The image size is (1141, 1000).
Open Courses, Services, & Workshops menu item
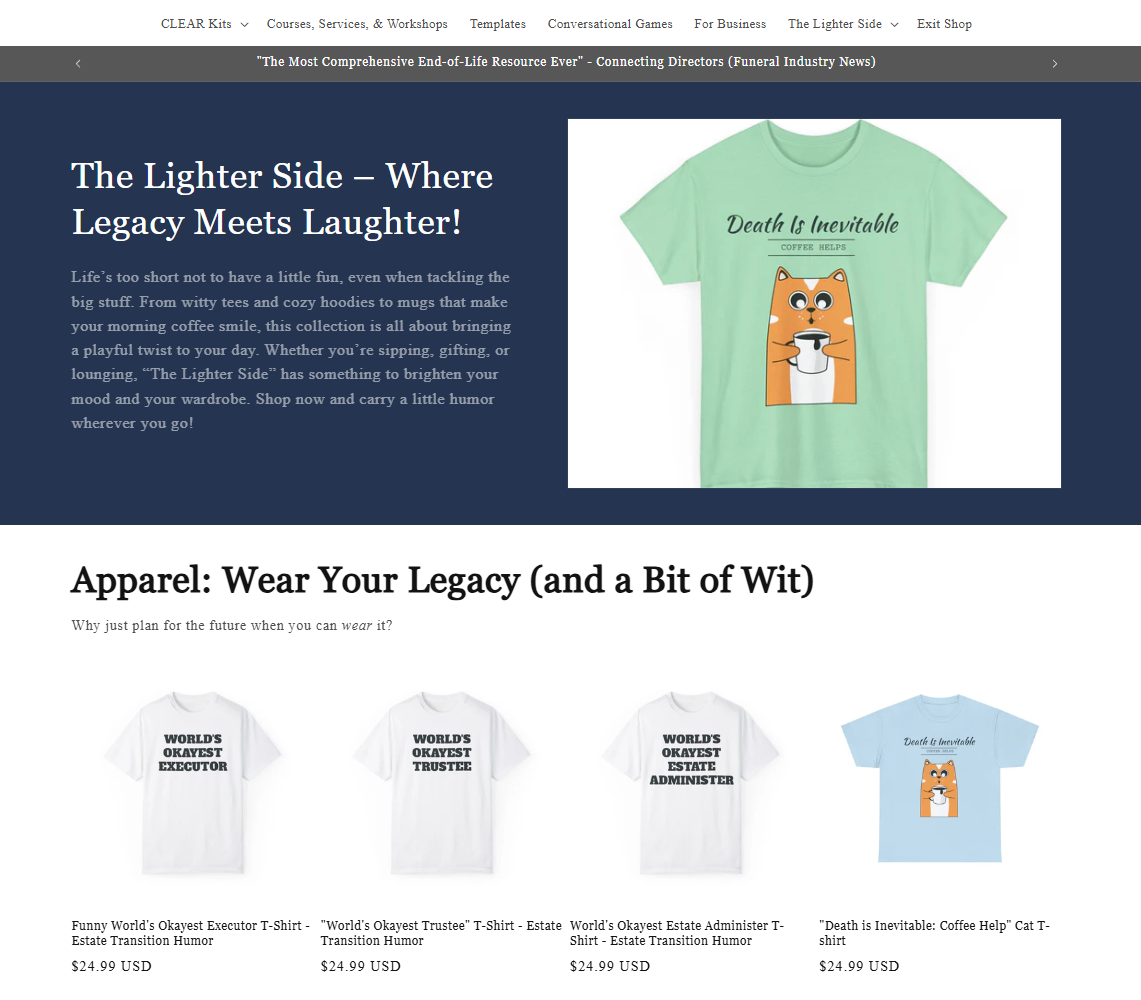[x=357, y=24]
